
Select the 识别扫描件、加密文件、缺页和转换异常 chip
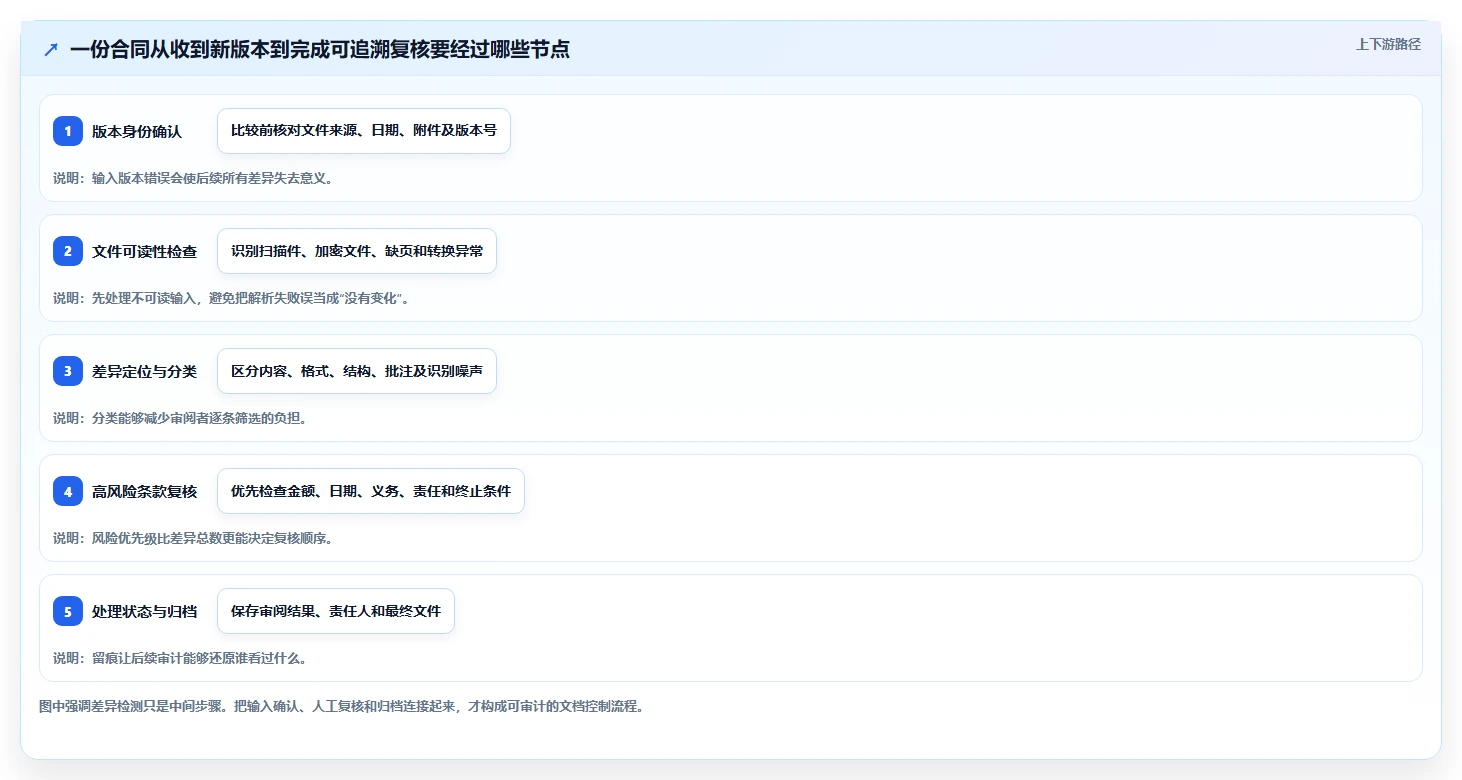click(x=357, y=251)
